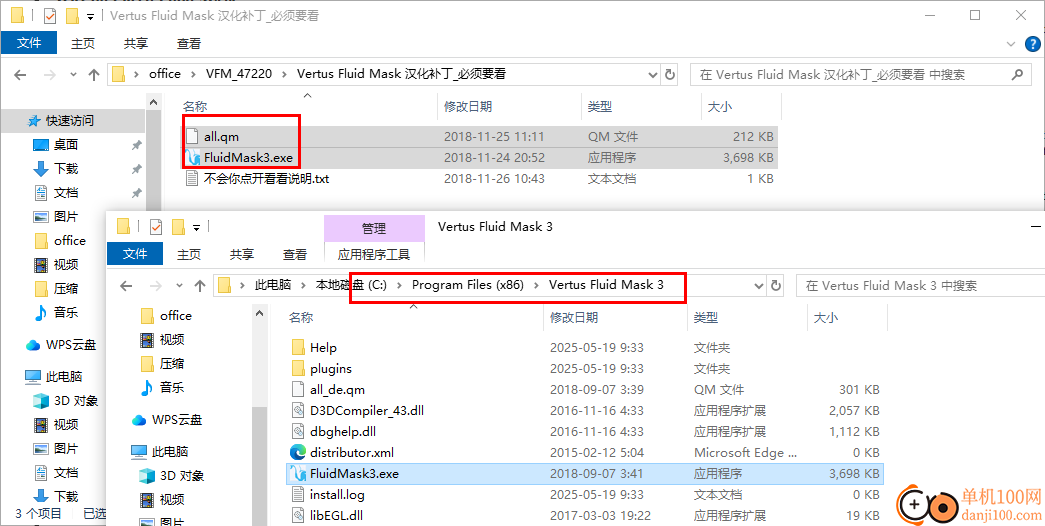
Task: Open quick access toolbar dropdown in back window
Action: (91, 16)
